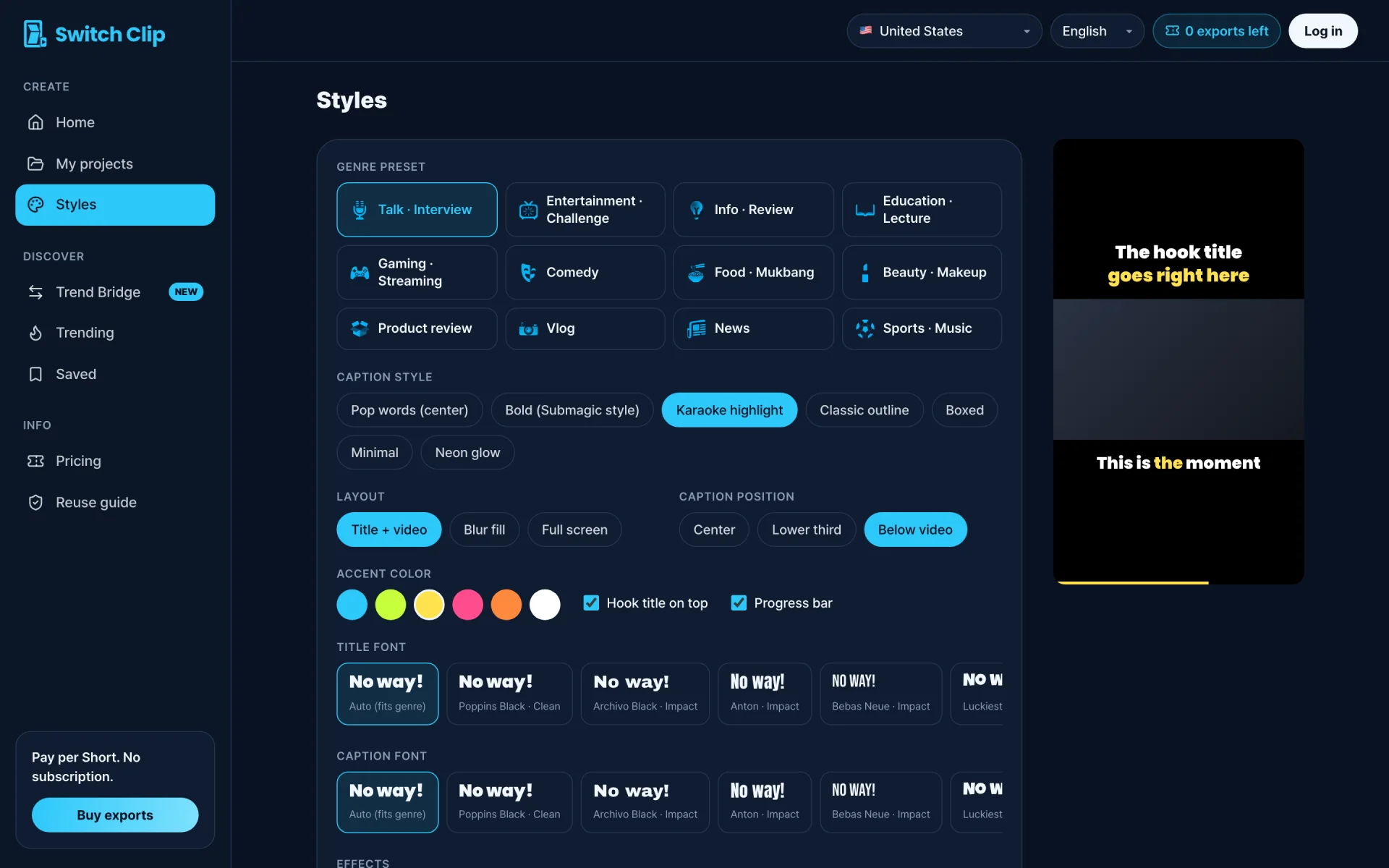Click the Buy exports button
Screen dimensions: 1389x868
tap(115, 815)
